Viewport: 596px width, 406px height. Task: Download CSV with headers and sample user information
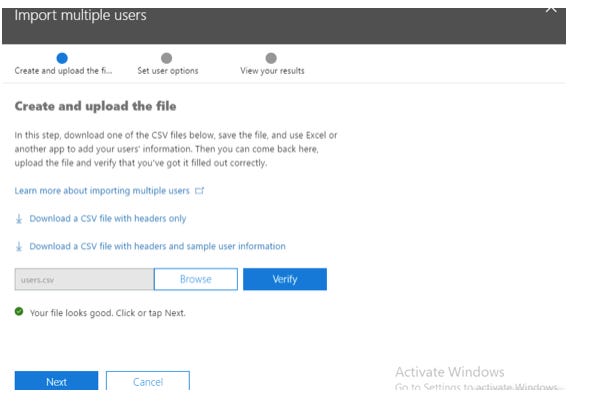157,246
